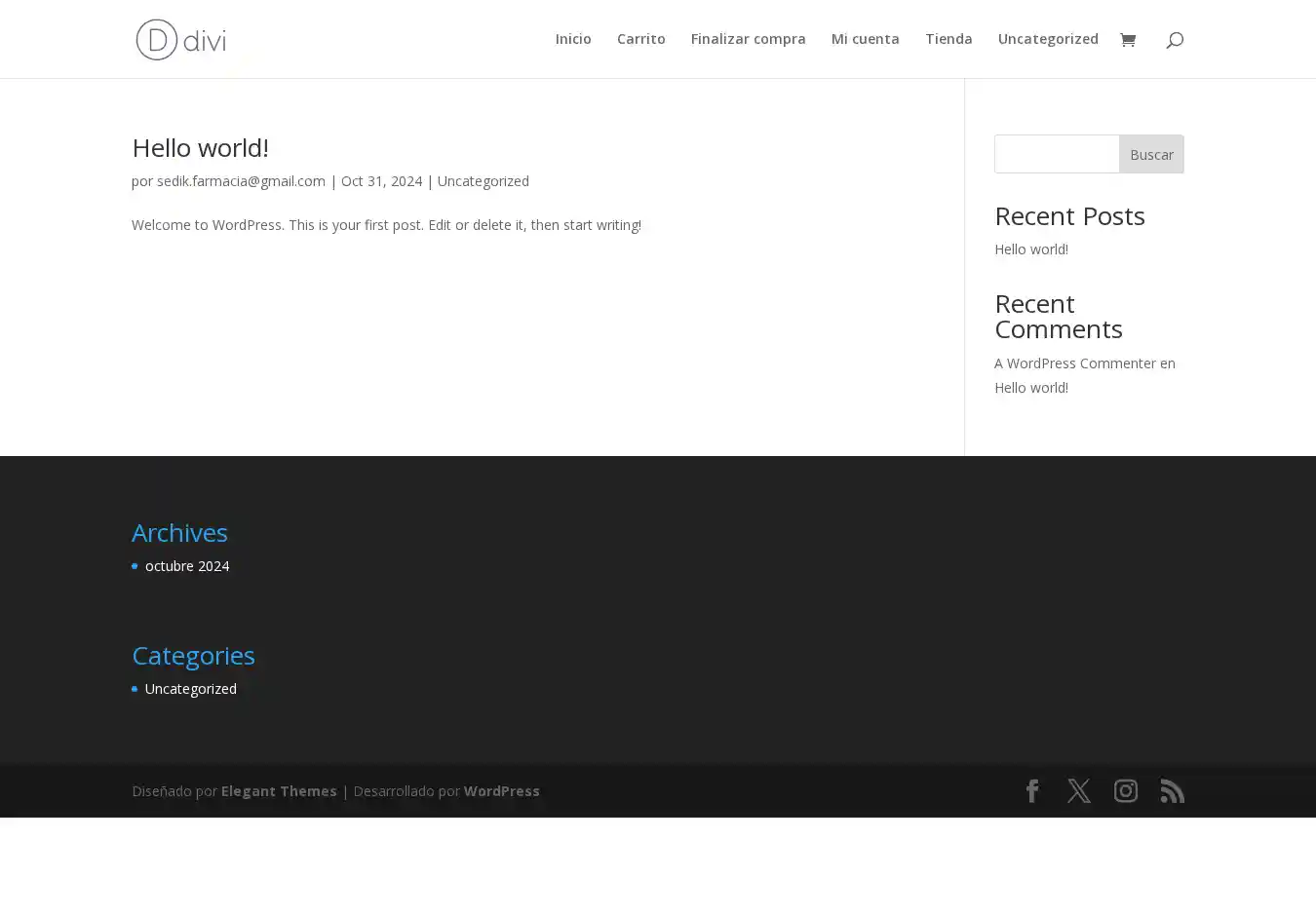Open the octubre 2024 archive link
The width and height of the screenshot is (1316, 916).
[x=186, y=566]
